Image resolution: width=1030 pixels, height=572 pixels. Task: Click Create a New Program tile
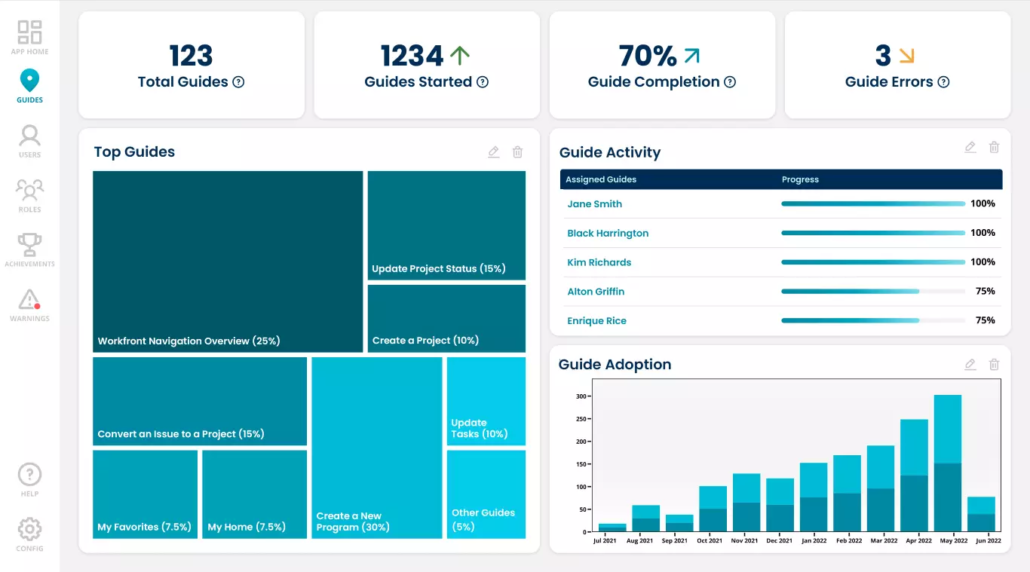click(376, 448)
